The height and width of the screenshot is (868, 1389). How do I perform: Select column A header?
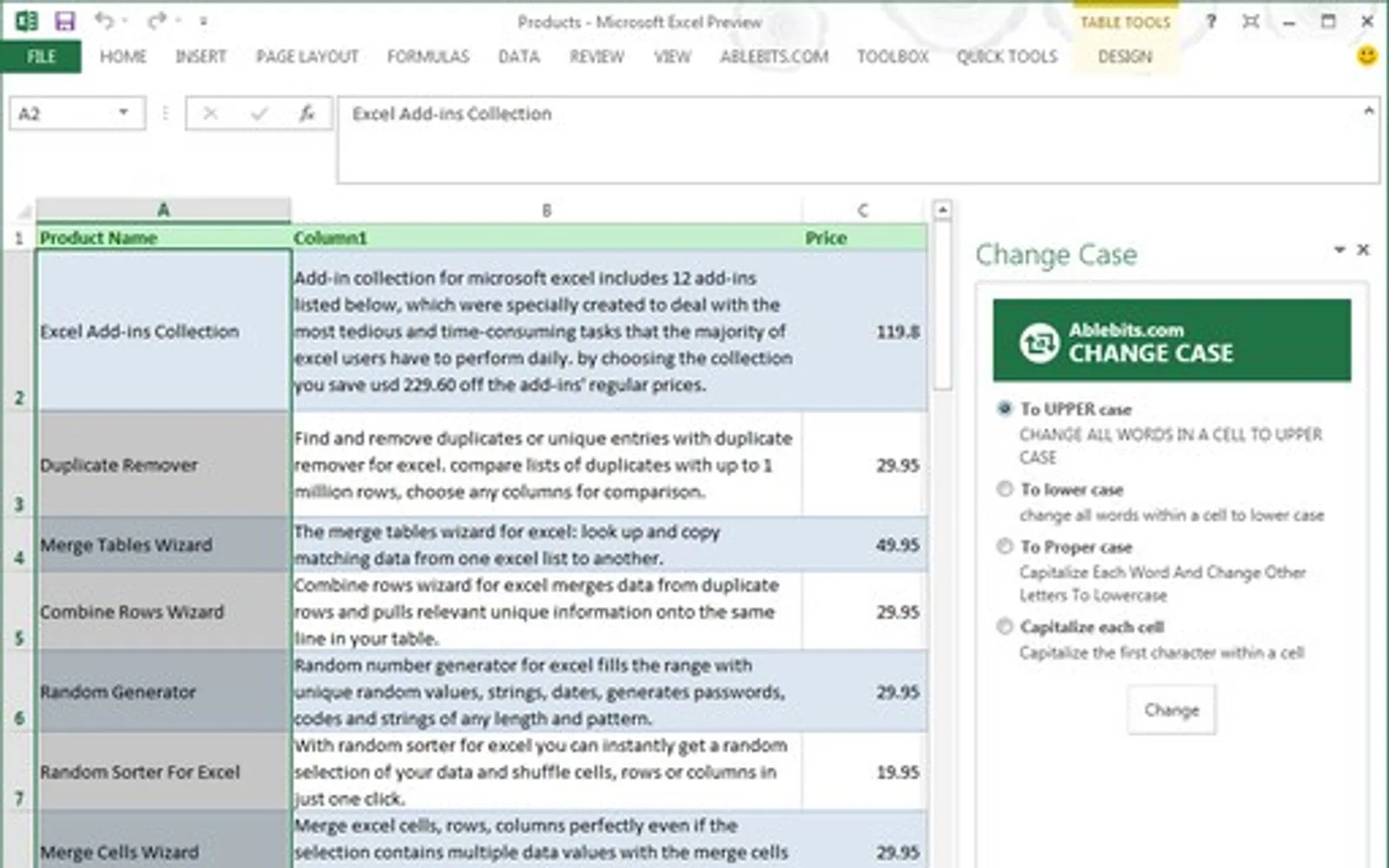[163, 210]
